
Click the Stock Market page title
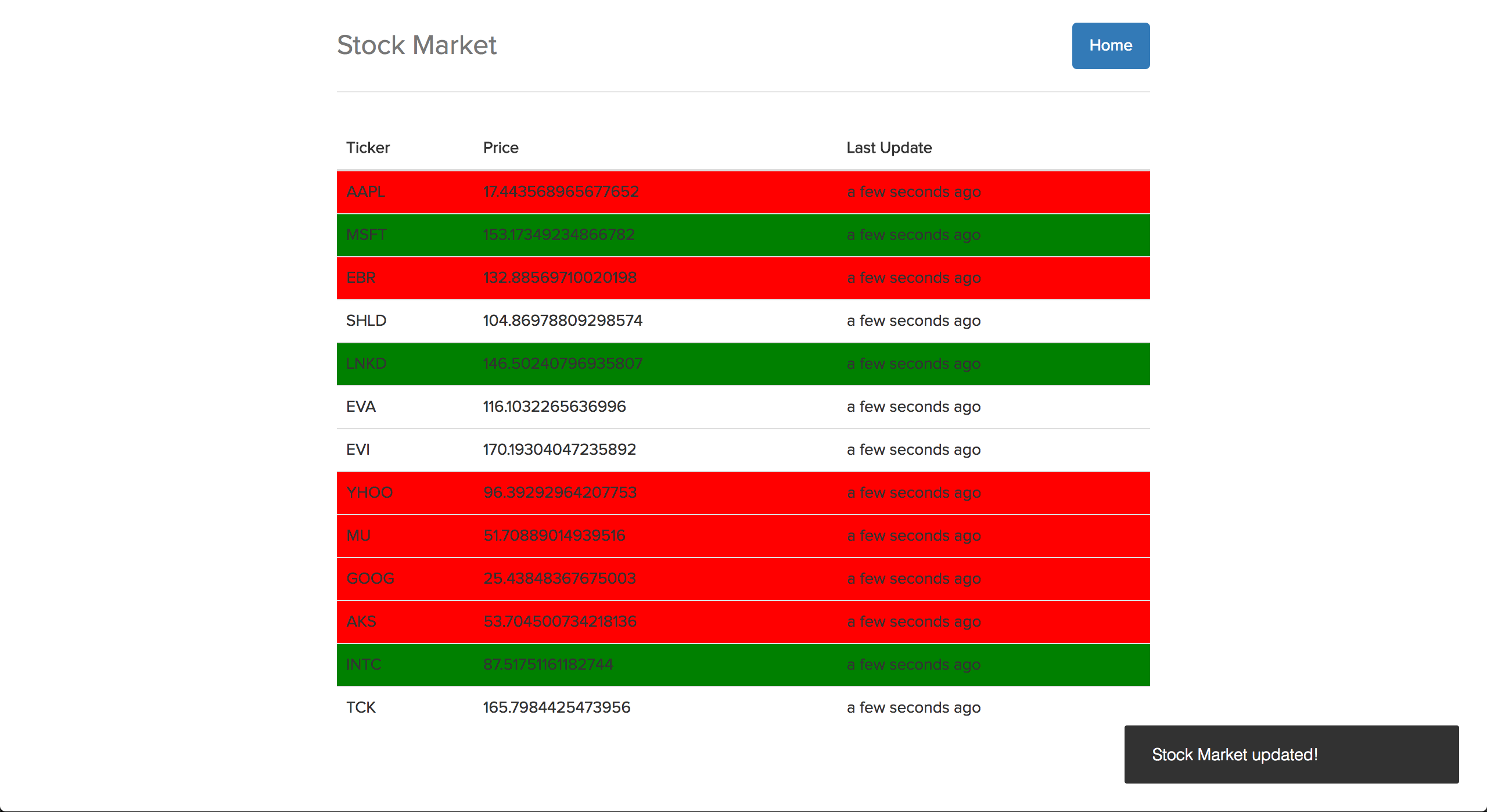(416, 45)
